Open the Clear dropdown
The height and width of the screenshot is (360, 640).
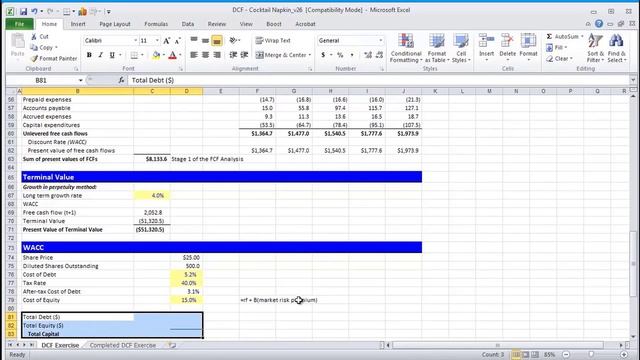[559, 59]
